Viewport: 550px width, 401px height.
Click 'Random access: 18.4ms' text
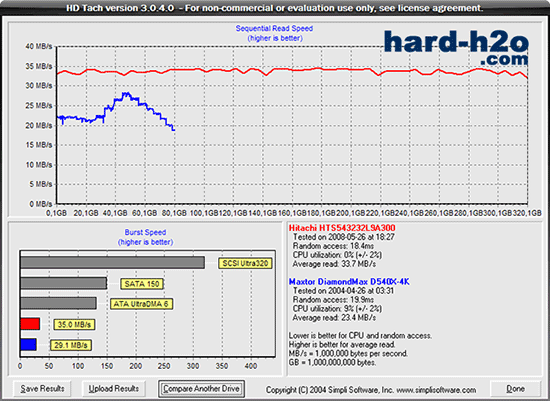click(x=333, y=246)
